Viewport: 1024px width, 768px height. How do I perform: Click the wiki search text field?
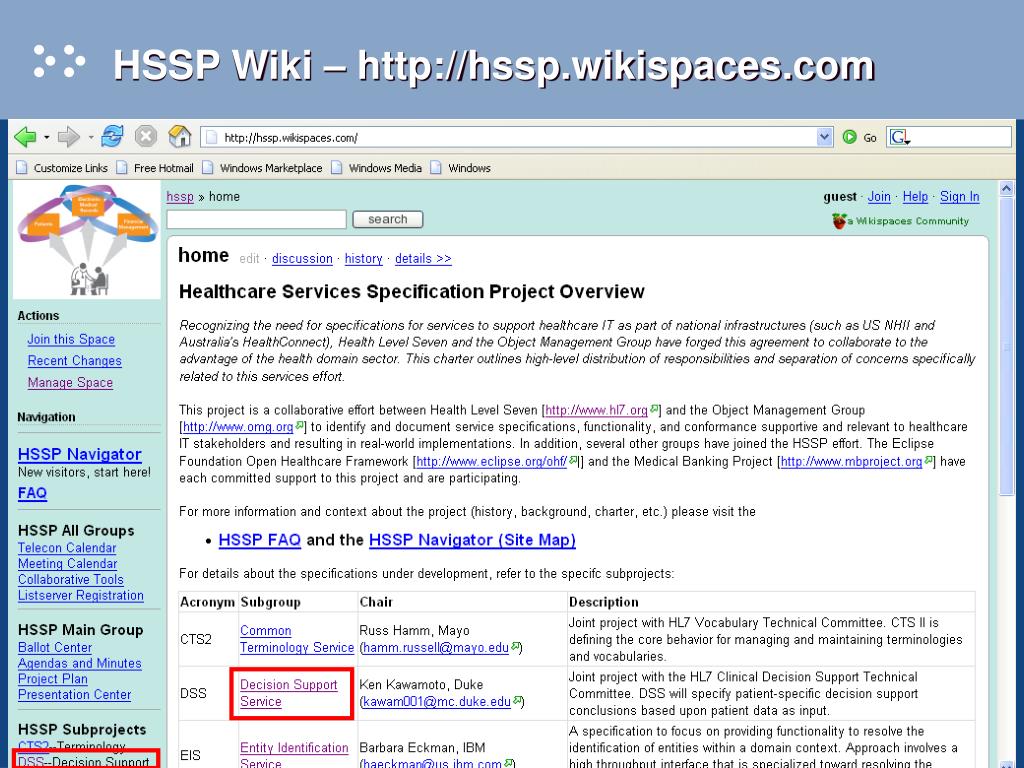coord(257,219)
